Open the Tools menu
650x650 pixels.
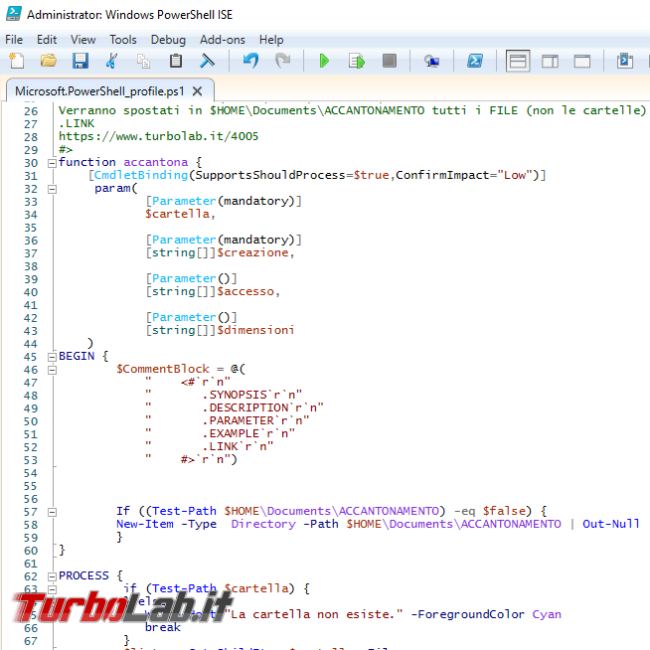pos(123,40)
